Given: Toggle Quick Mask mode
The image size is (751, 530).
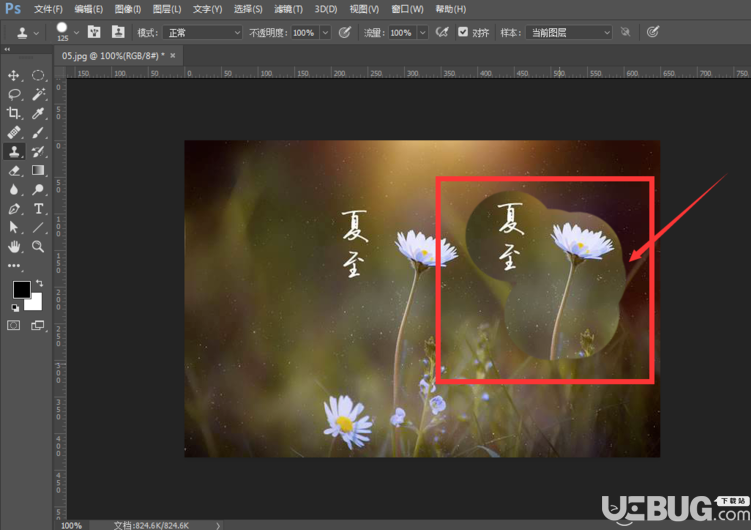Looking at the screenshot, I should pyautogui.click(x=13, y=326).
